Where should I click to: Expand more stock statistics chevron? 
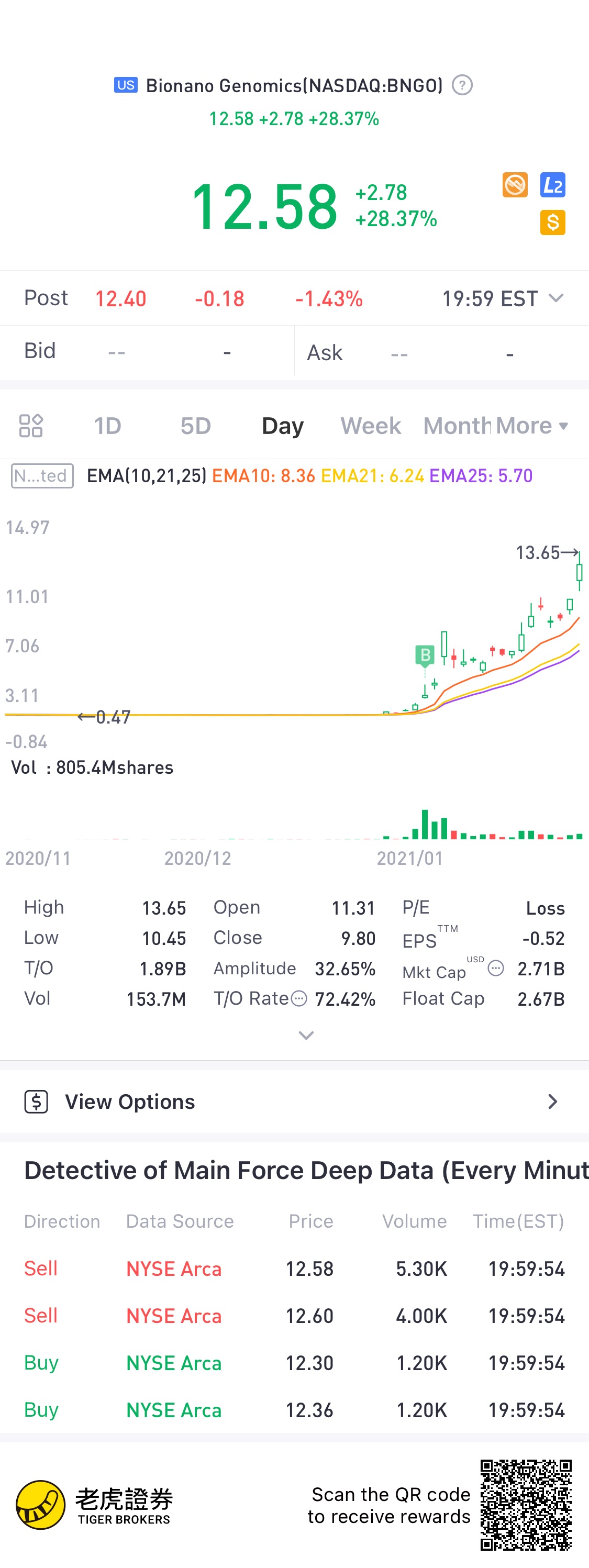point(306,1036)
